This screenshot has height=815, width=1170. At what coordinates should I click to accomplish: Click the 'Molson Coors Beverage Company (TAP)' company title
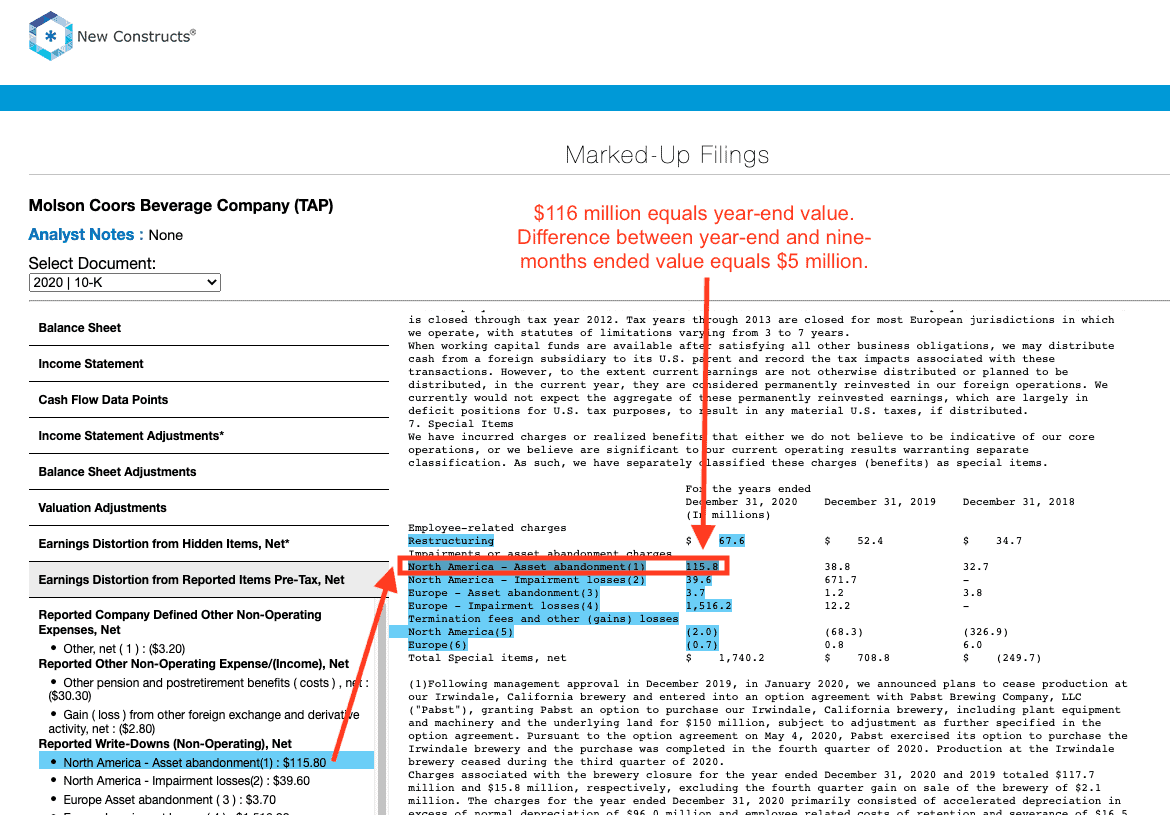click(x=181, y=205)
